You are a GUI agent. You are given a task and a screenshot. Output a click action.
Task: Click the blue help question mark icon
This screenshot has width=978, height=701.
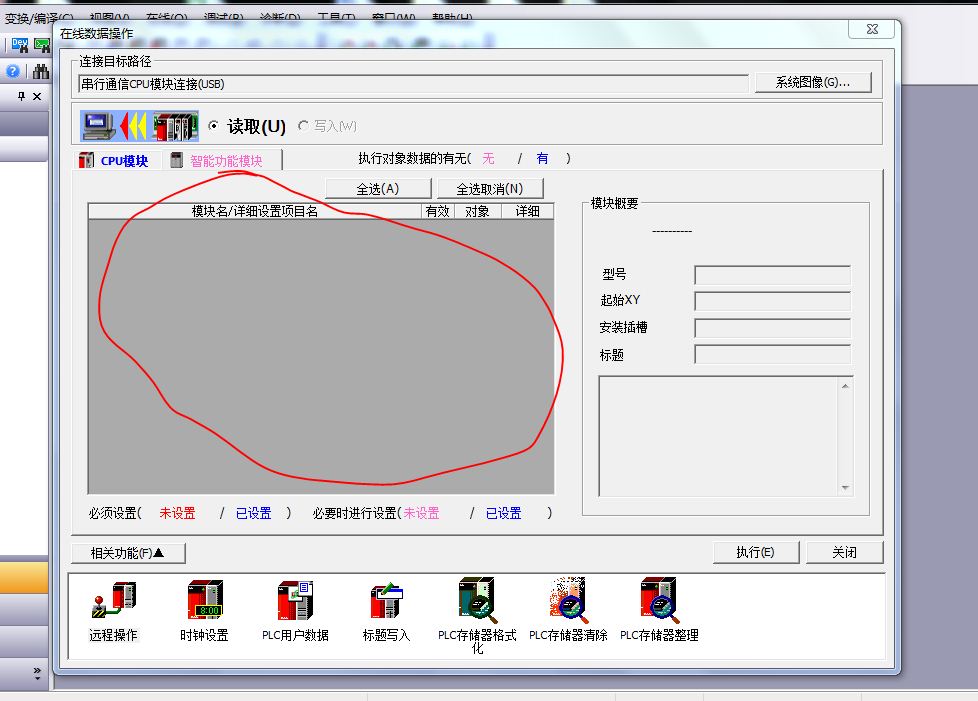click(13, 72)
